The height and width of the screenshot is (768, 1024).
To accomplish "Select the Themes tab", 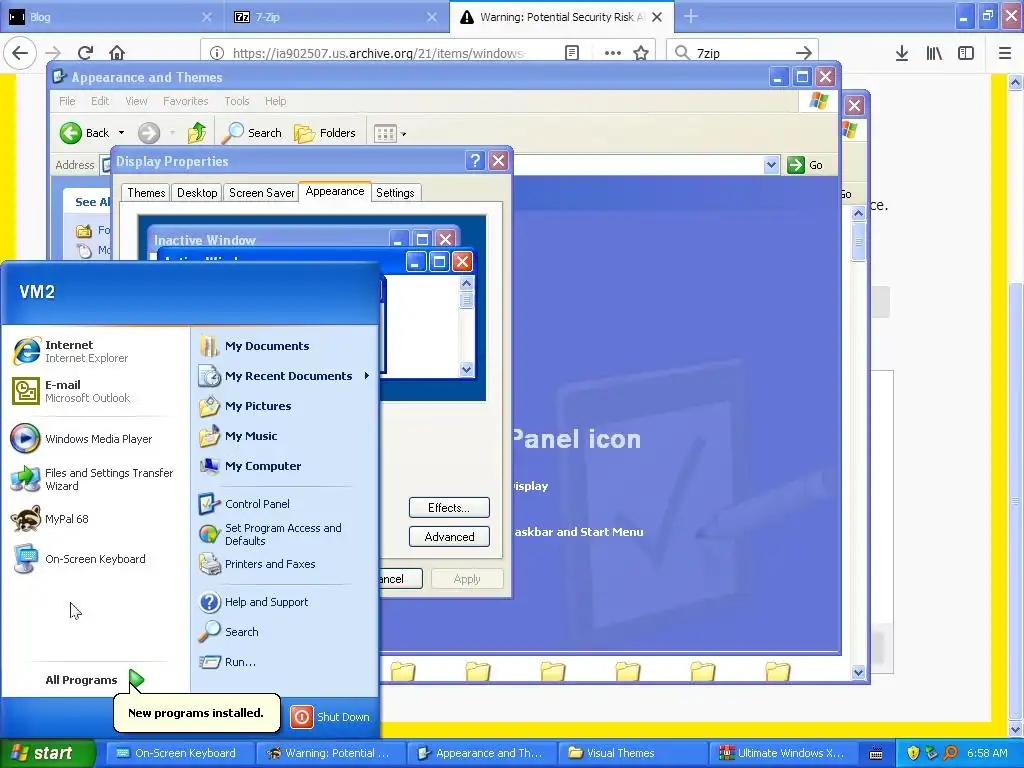I will pos(146,193).
